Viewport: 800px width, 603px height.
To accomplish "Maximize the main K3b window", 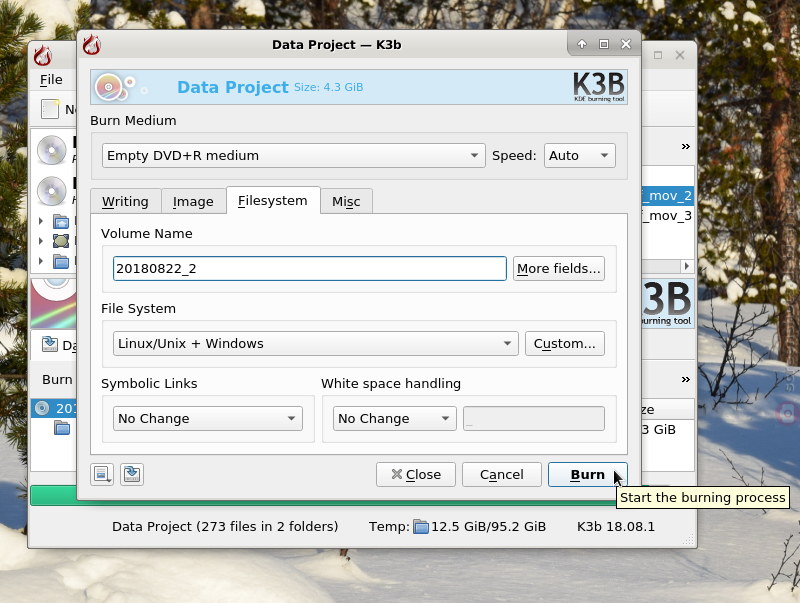I will [658, 55].
